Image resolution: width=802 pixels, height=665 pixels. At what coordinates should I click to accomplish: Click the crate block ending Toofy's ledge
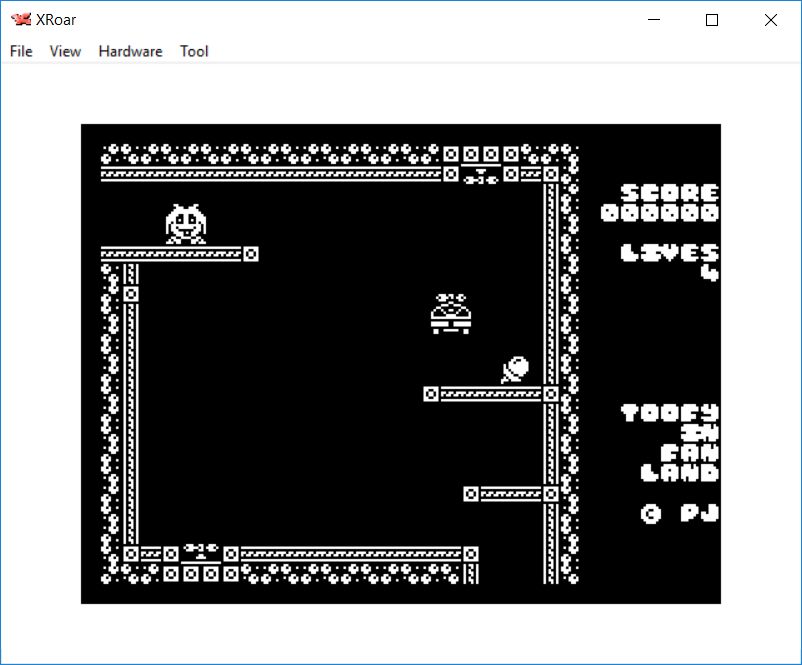pos(251,254)
